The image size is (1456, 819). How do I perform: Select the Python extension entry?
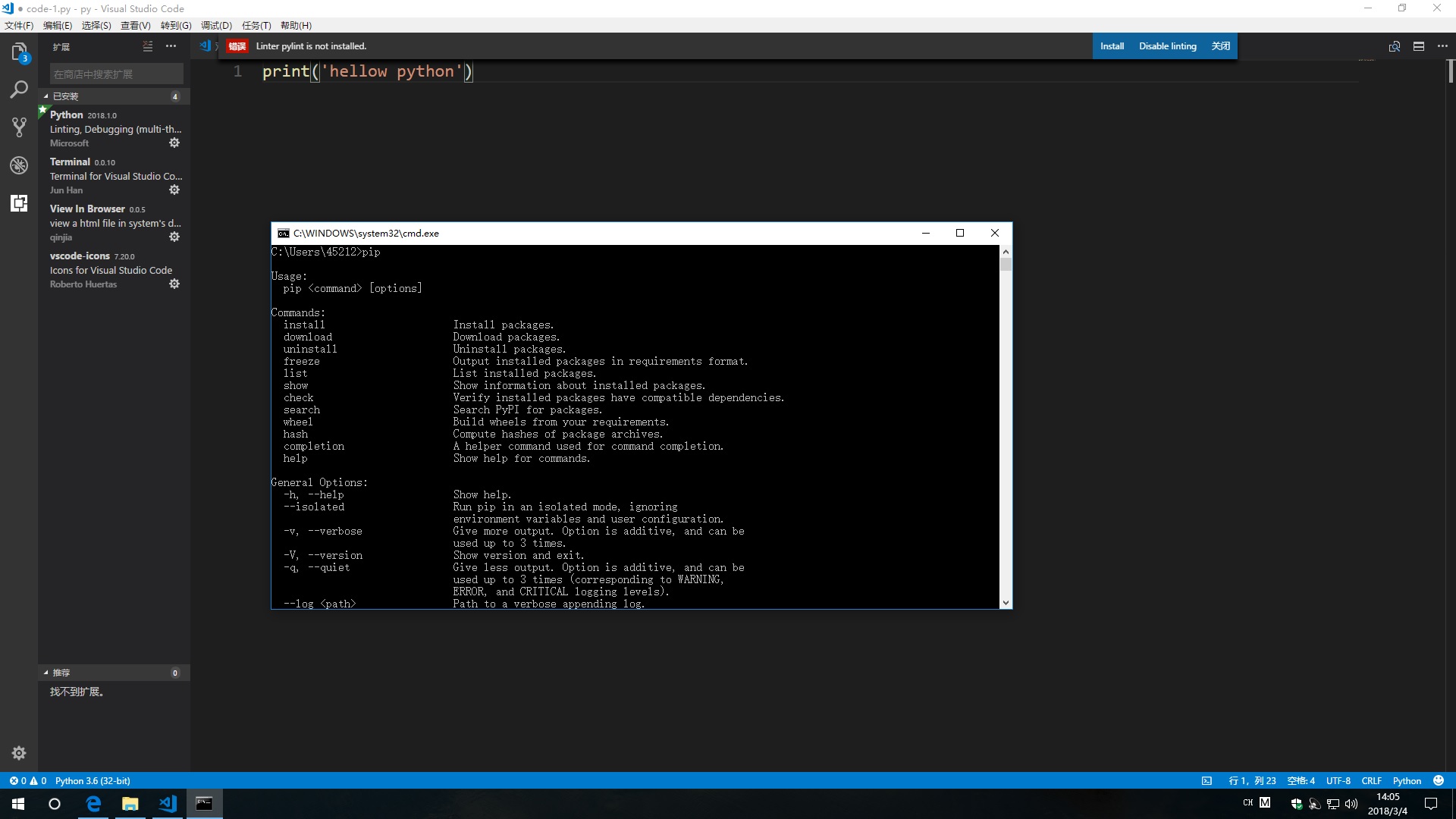(114, 128)
